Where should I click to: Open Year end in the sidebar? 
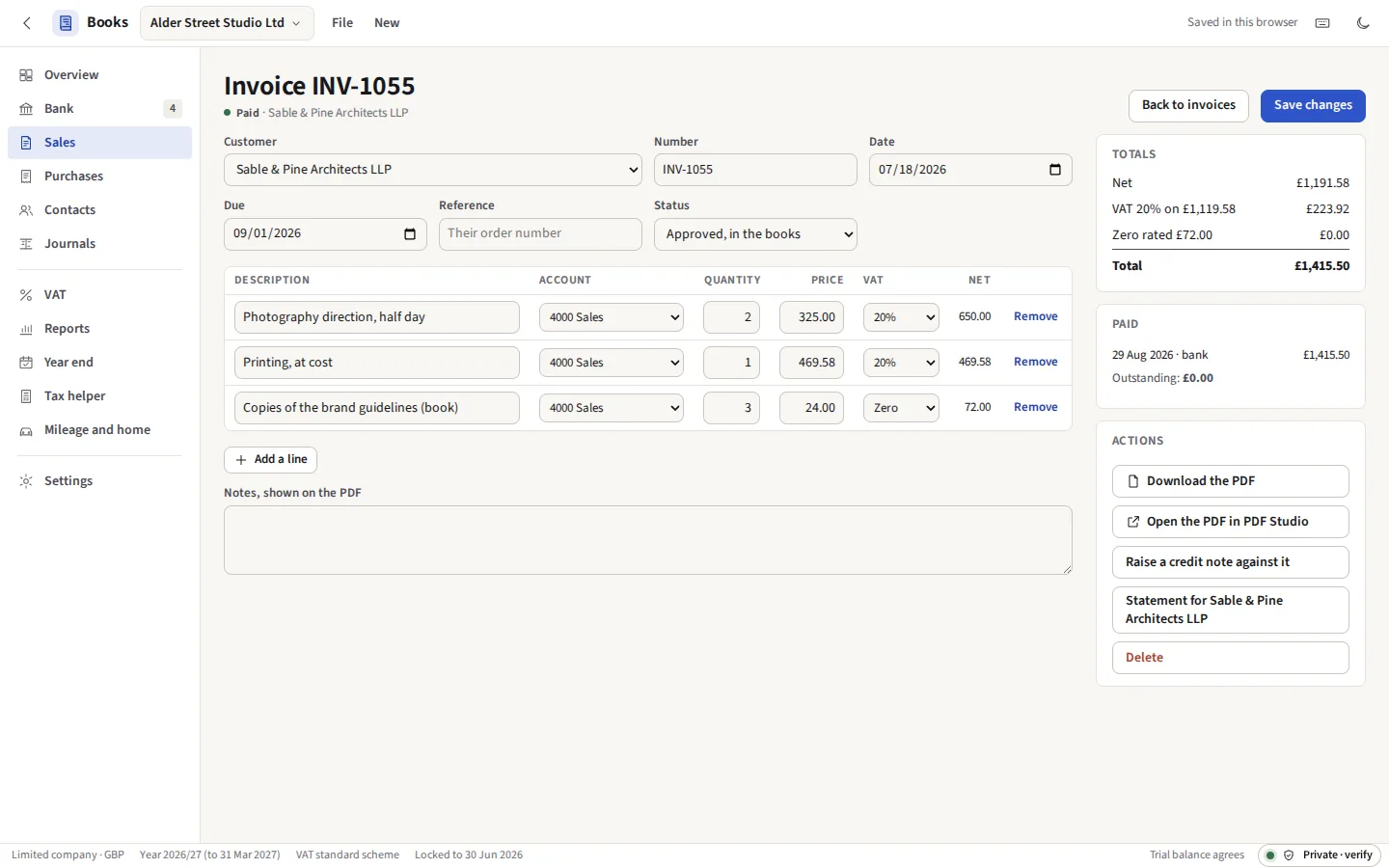[x=100, y=363]
